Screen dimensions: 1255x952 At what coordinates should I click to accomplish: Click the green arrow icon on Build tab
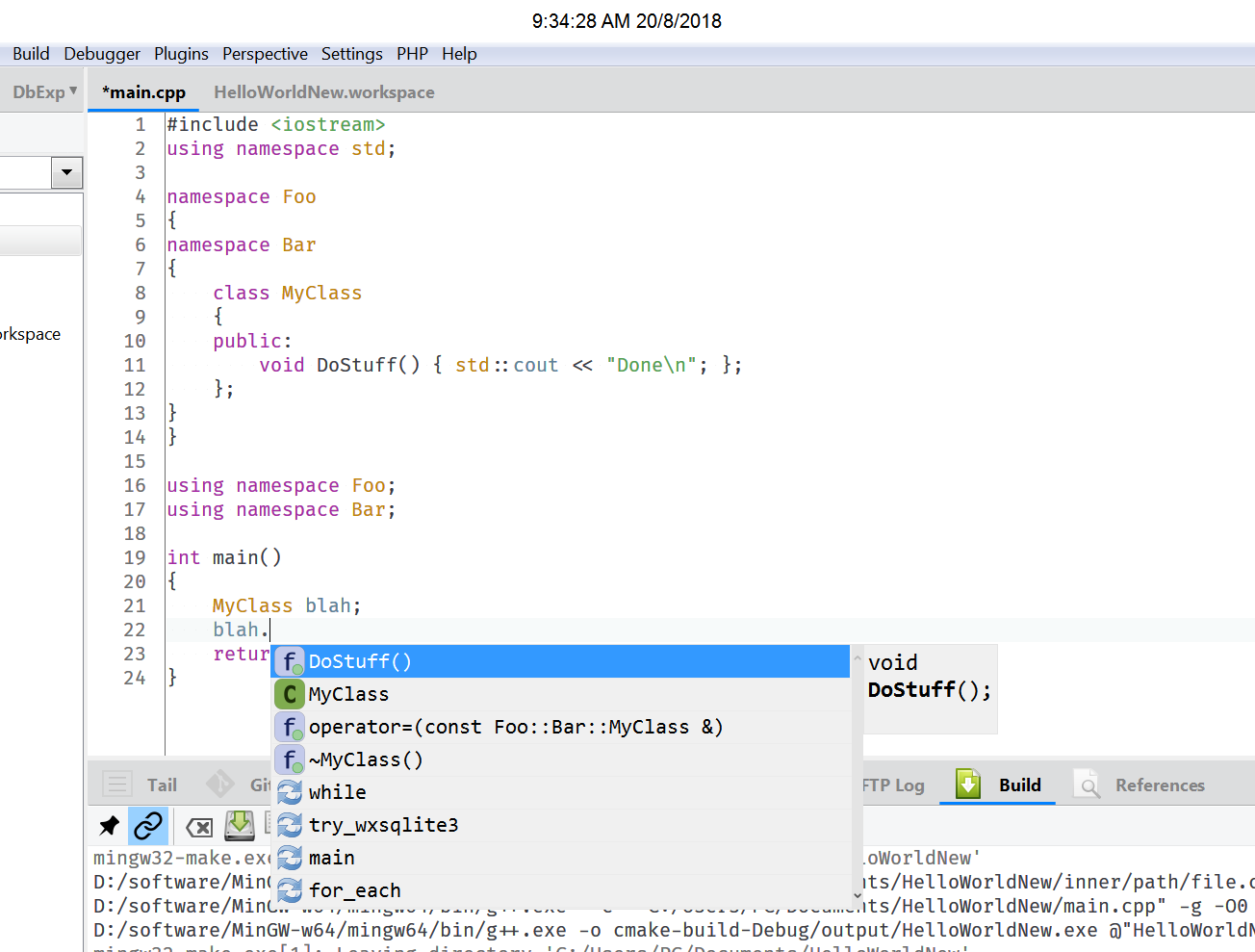[967, 784]
